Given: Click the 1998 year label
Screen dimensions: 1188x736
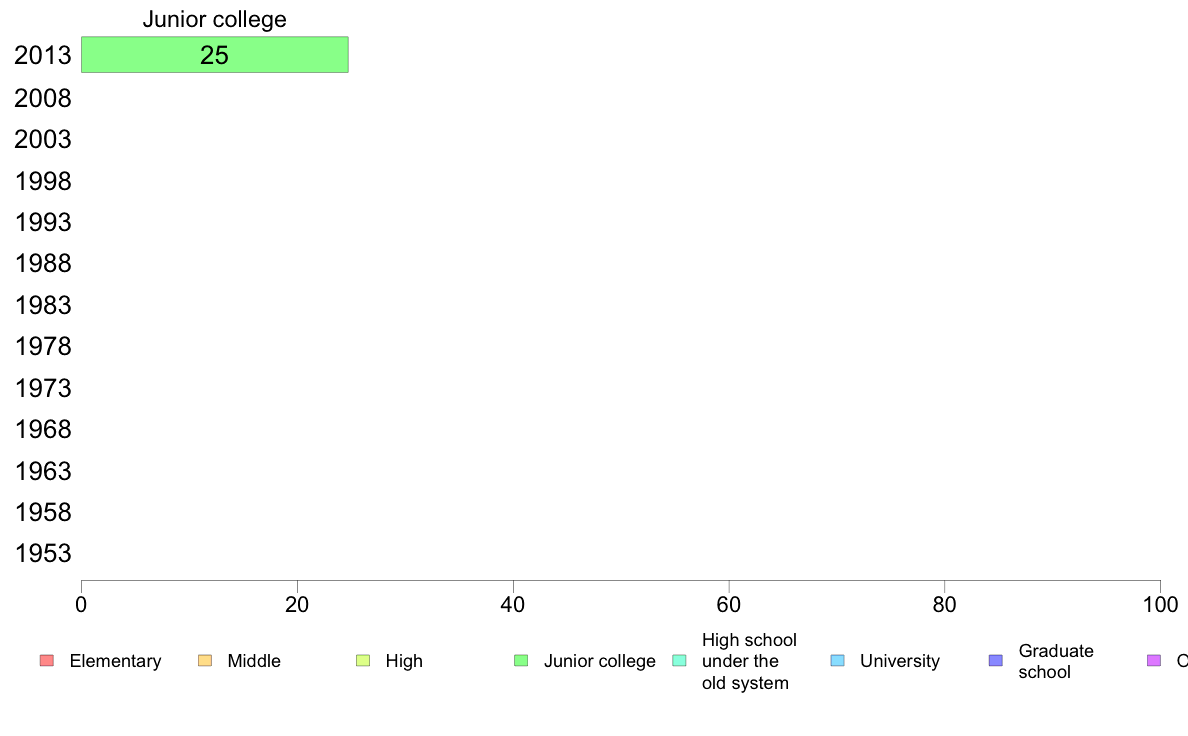Looking at the screenshot, I should point(42,181).
